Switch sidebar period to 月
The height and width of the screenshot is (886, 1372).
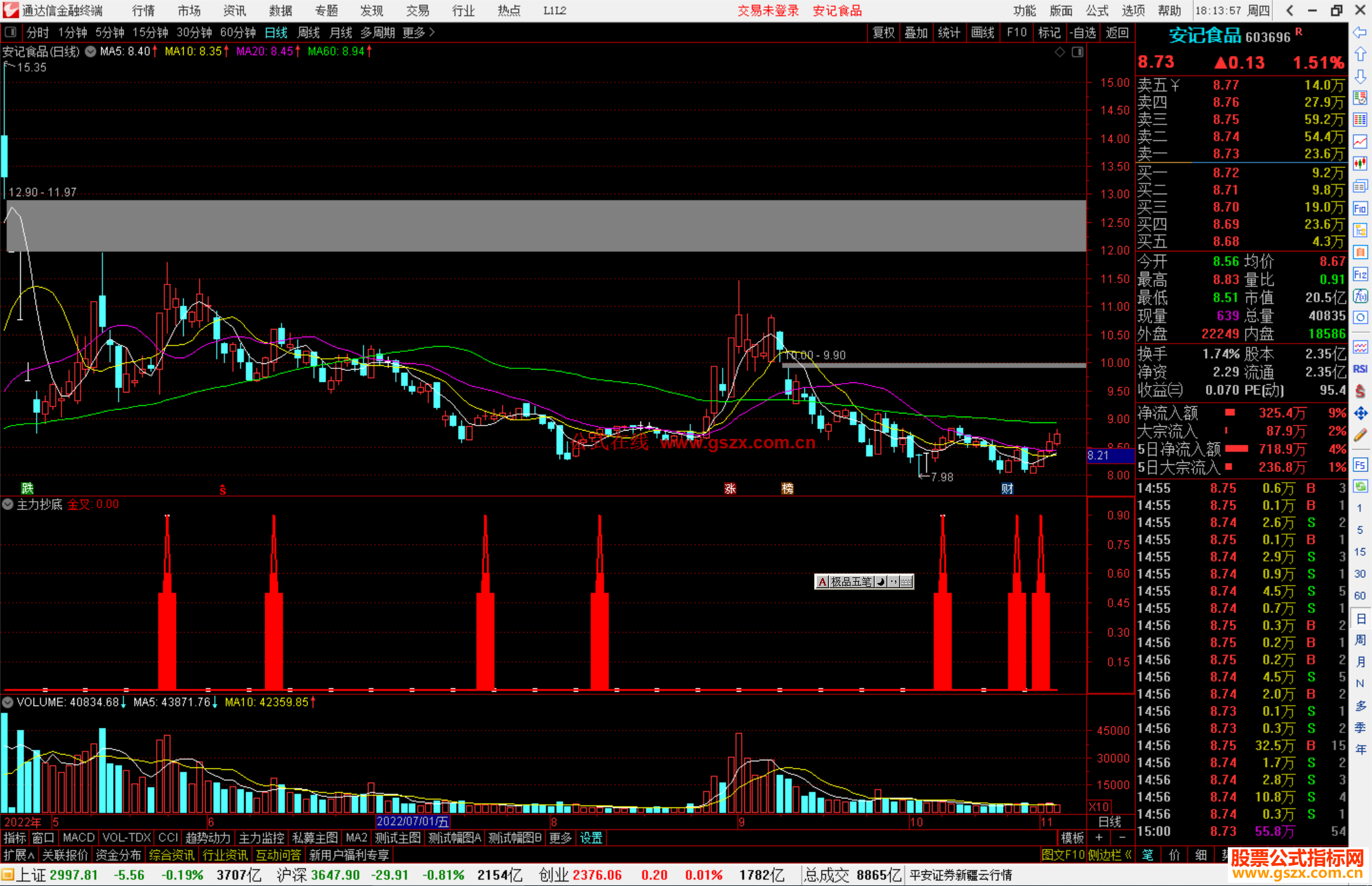coord(1360,662)
